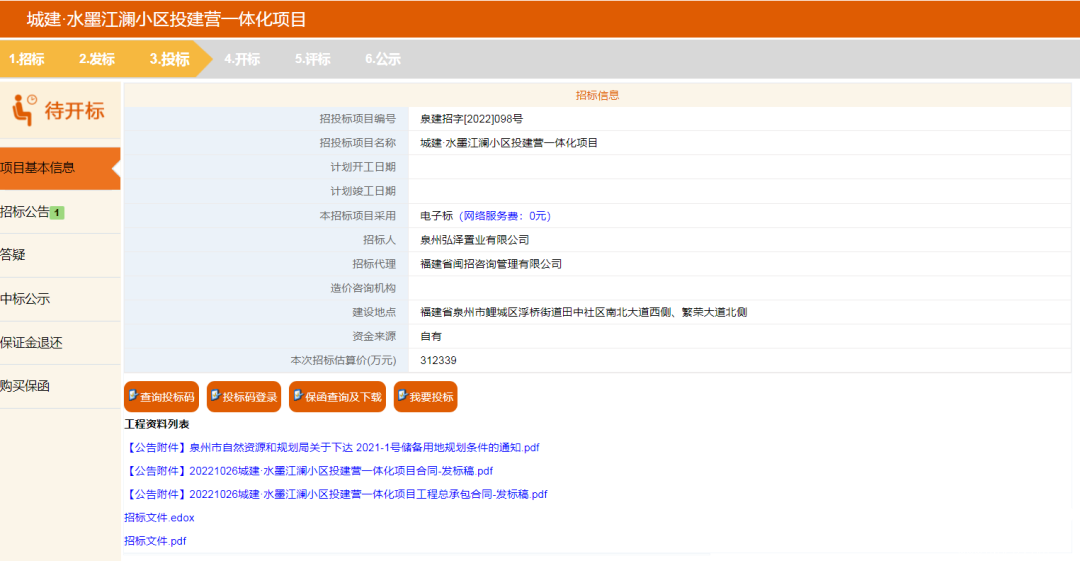Go to the 1.招标 step

27,59
